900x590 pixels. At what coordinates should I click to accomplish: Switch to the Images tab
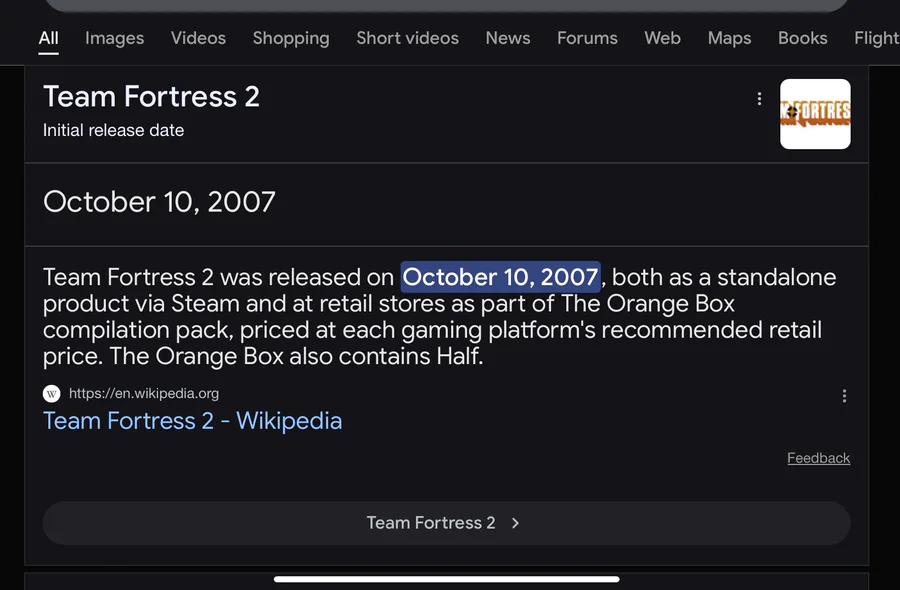click(114, 38)
